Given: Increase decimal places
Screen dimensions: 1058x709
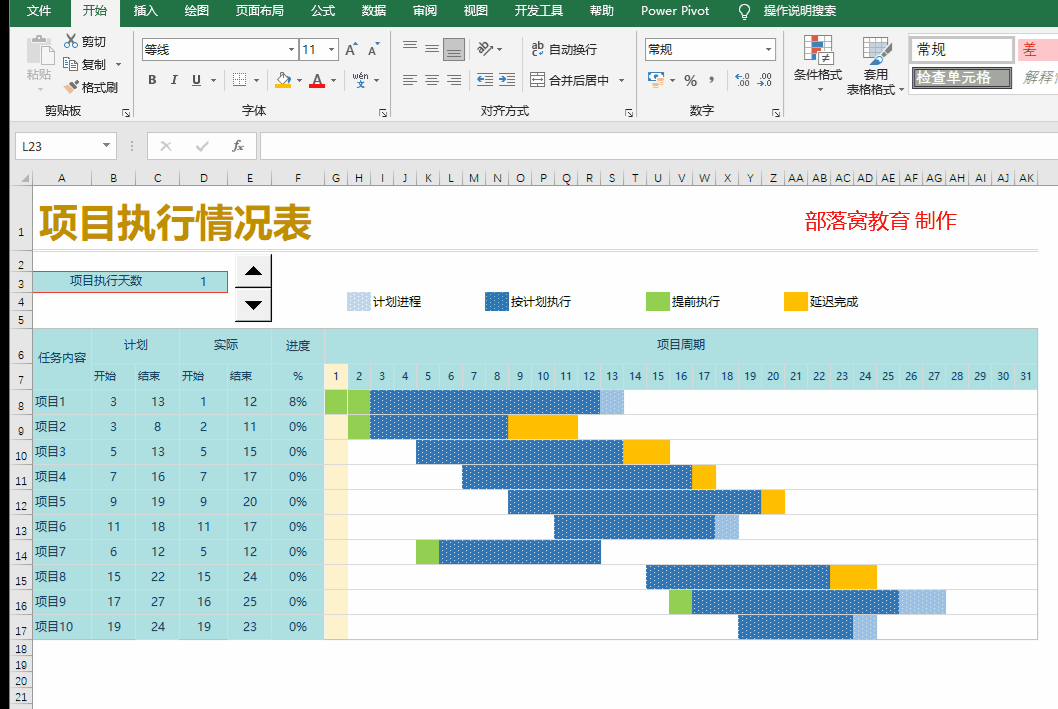Looking at the screenshot, I should point(742,80).
